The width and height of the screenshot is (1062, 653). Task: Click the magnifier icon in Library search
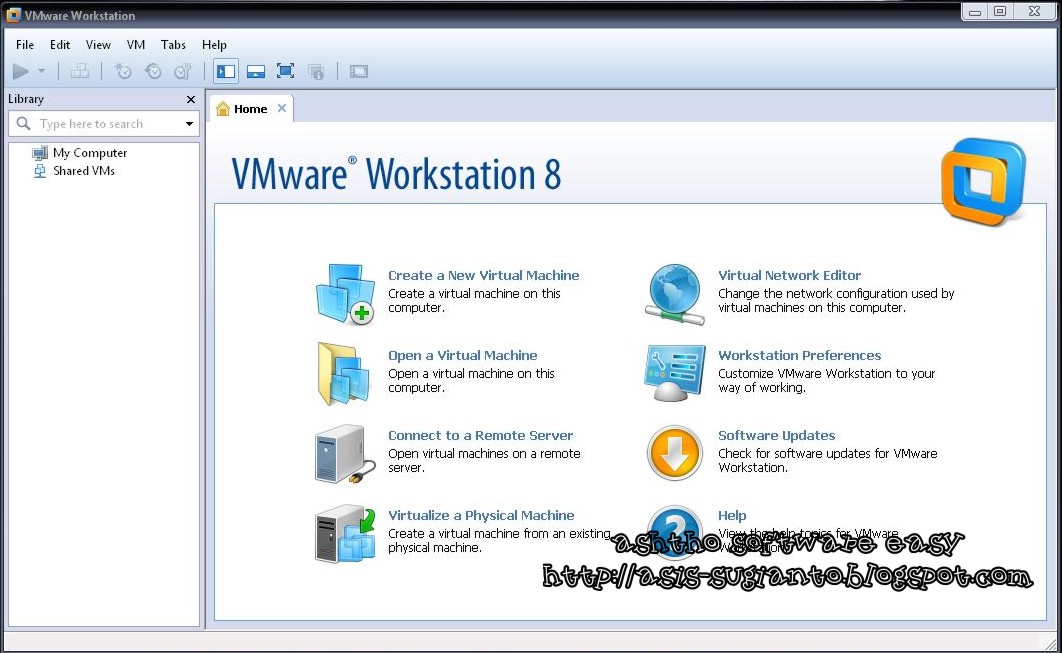tap(23, 123)
